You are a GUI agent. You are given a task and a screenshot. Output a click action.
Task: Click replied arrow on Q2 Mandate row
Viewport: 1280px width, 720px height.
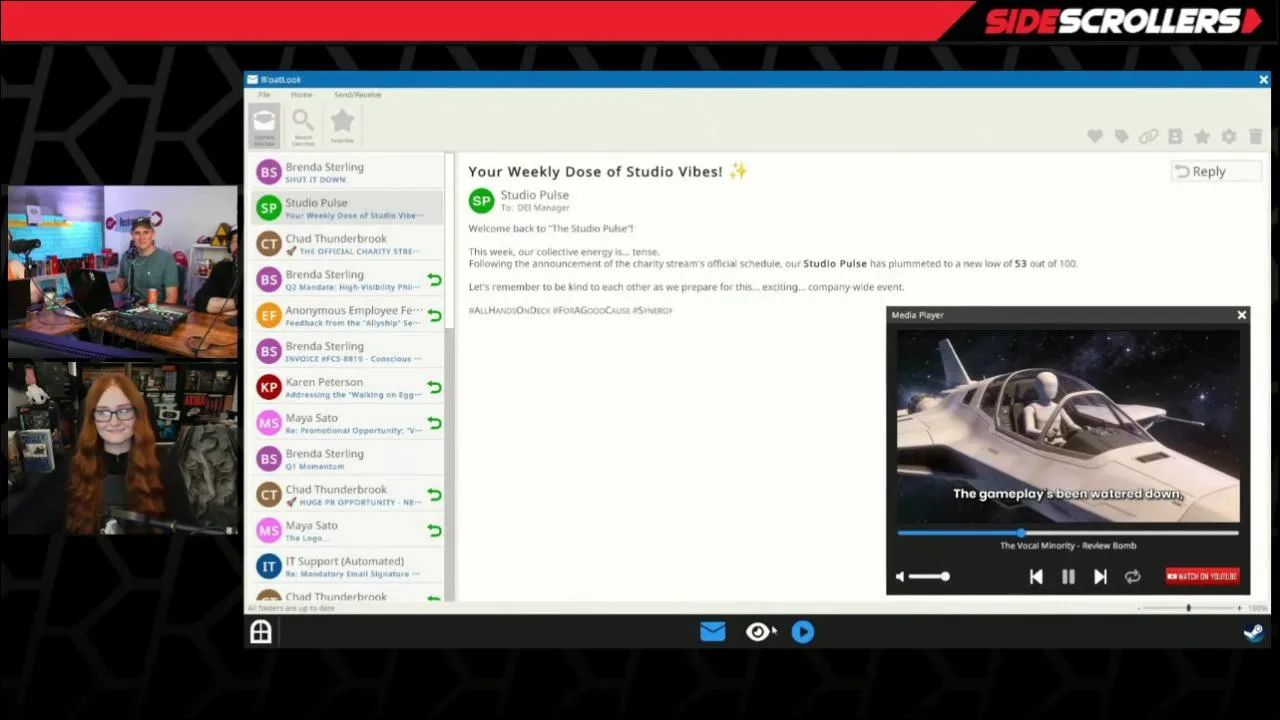tap(434, 280)
